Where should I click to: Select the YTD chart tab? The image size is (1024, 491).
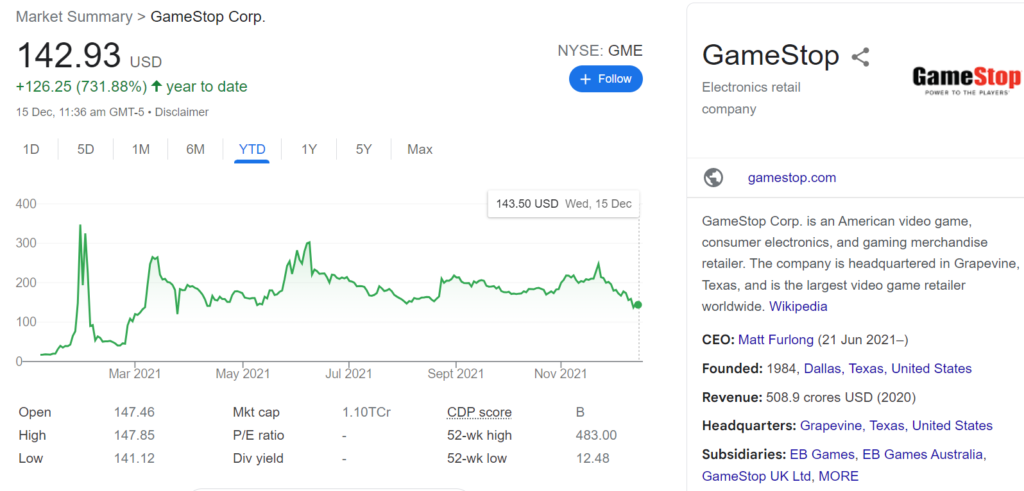252,150
